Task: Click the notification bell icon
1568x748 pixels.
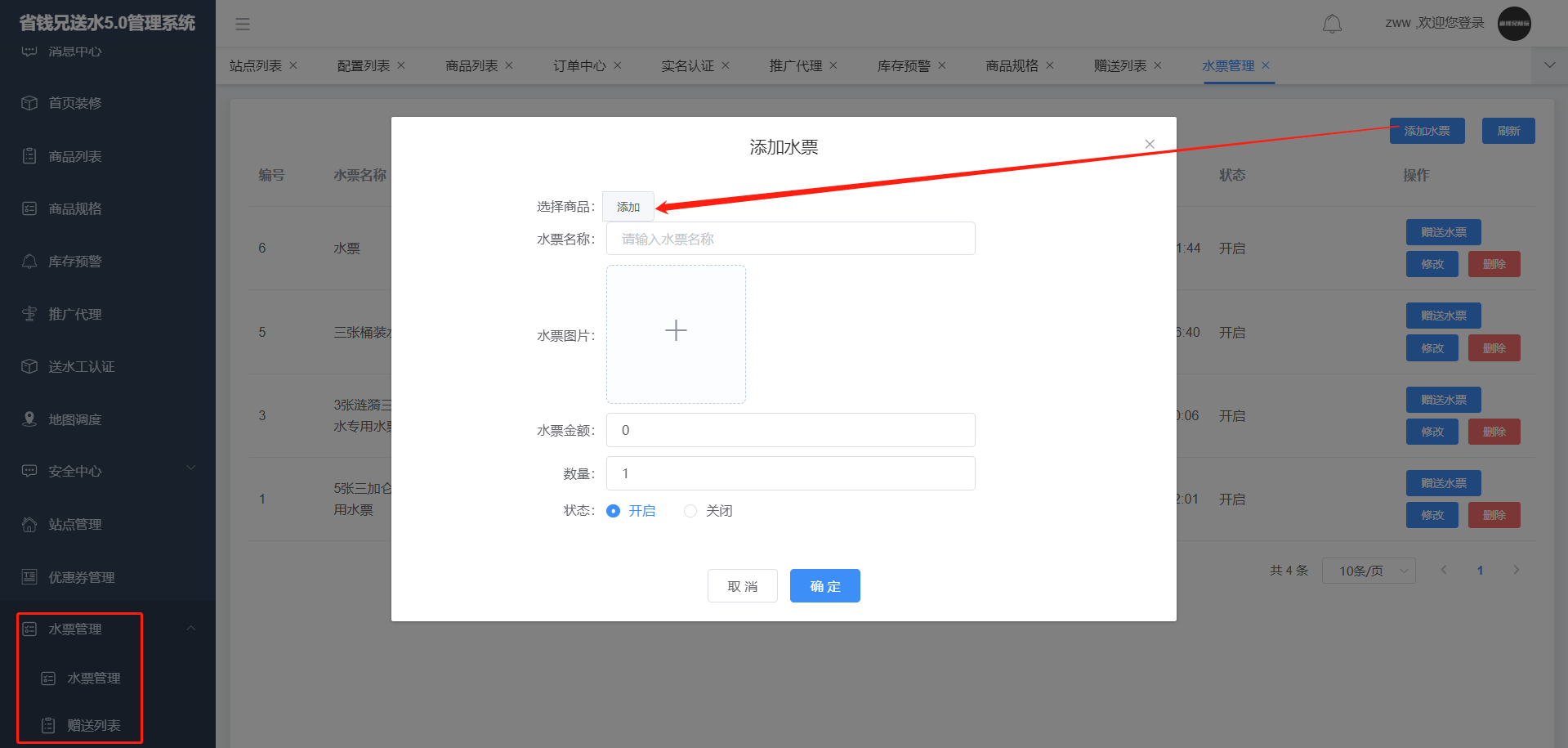Action: (1332, 24)
